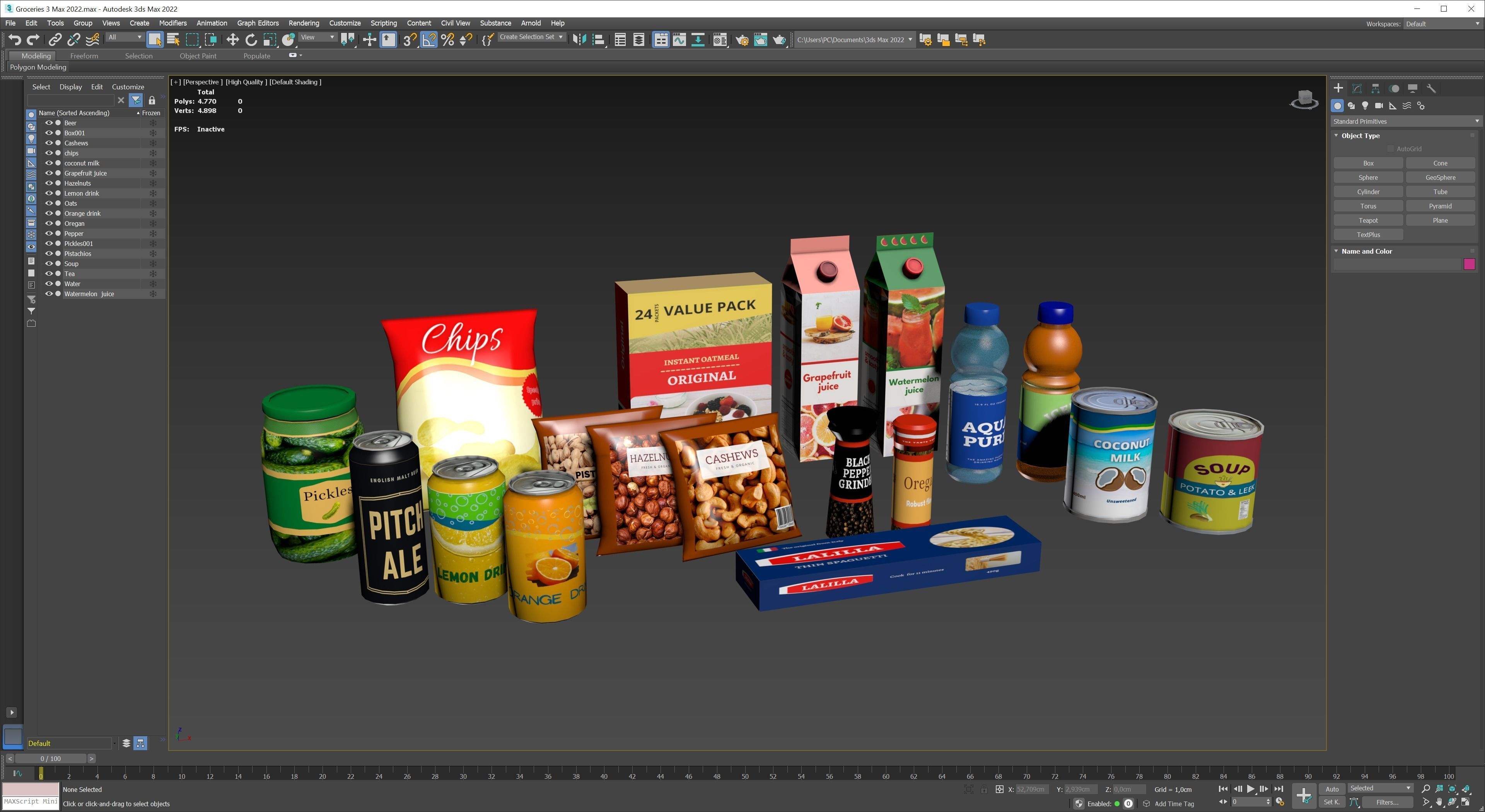Screen dimensions: 1485x812
Task: Toggle frozen state of chips row
Action: point(153,153)
